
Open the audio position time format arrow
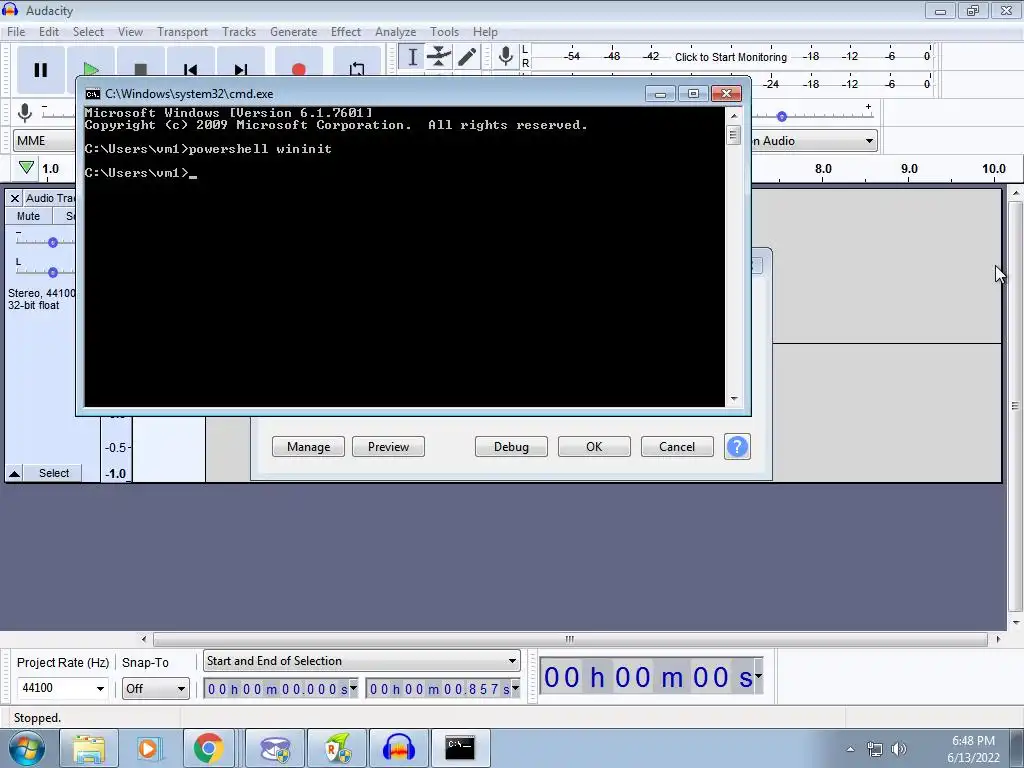click(758, 675)
